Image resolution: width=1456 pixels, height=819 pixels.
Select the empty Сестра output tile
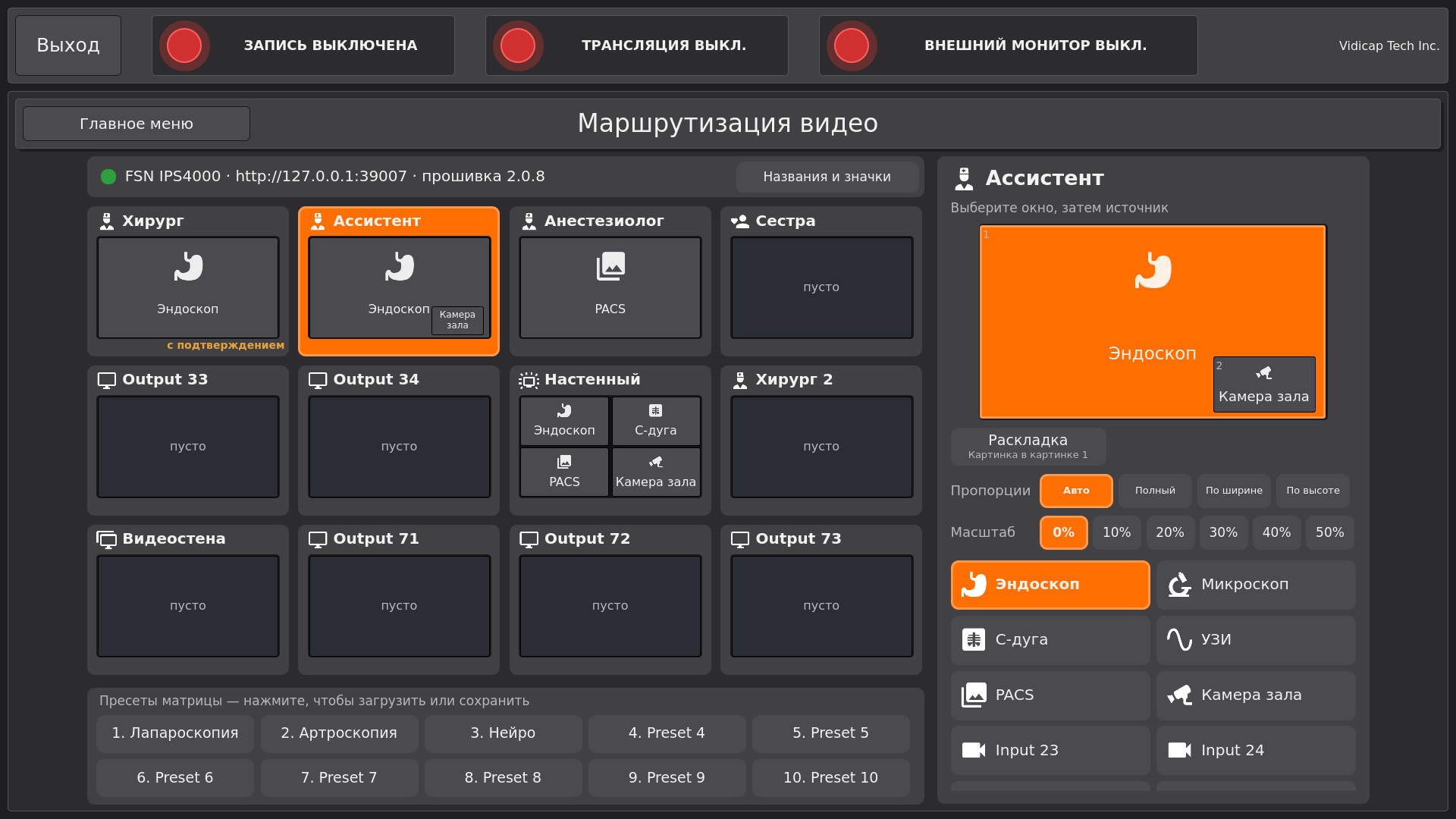click(821, 287)
